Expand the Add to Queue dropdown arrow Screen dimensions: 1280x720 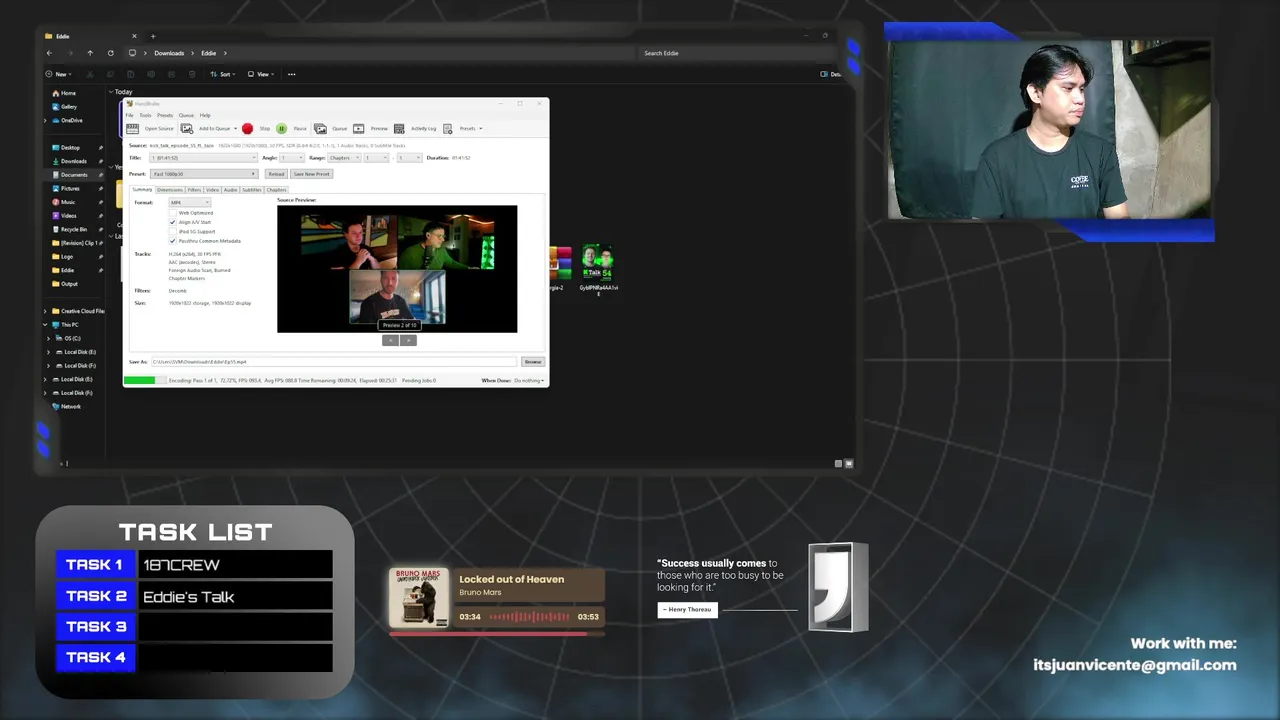[235, 129]
